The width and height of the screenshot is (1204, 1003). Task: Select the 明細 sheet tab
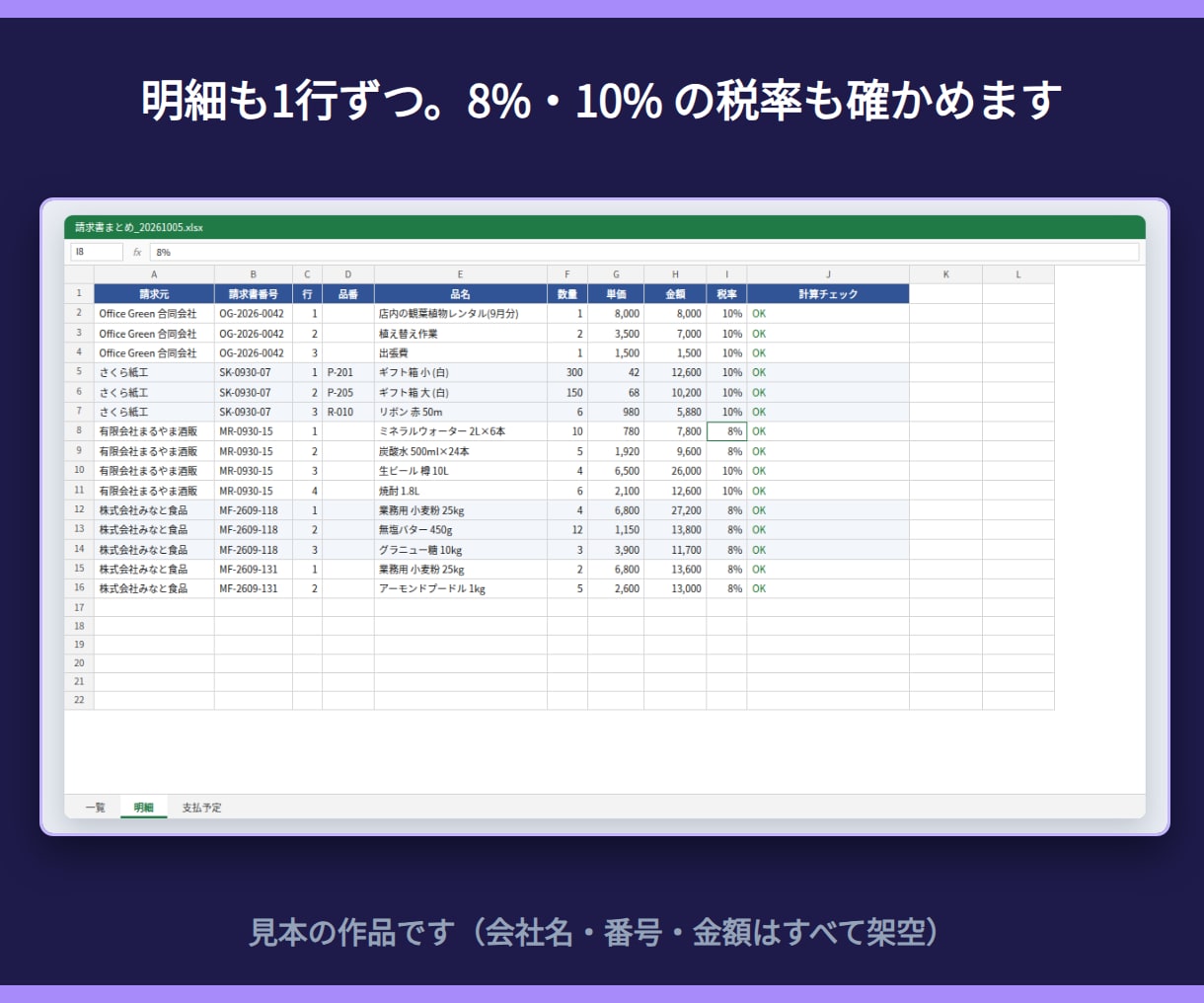(144, 808)
